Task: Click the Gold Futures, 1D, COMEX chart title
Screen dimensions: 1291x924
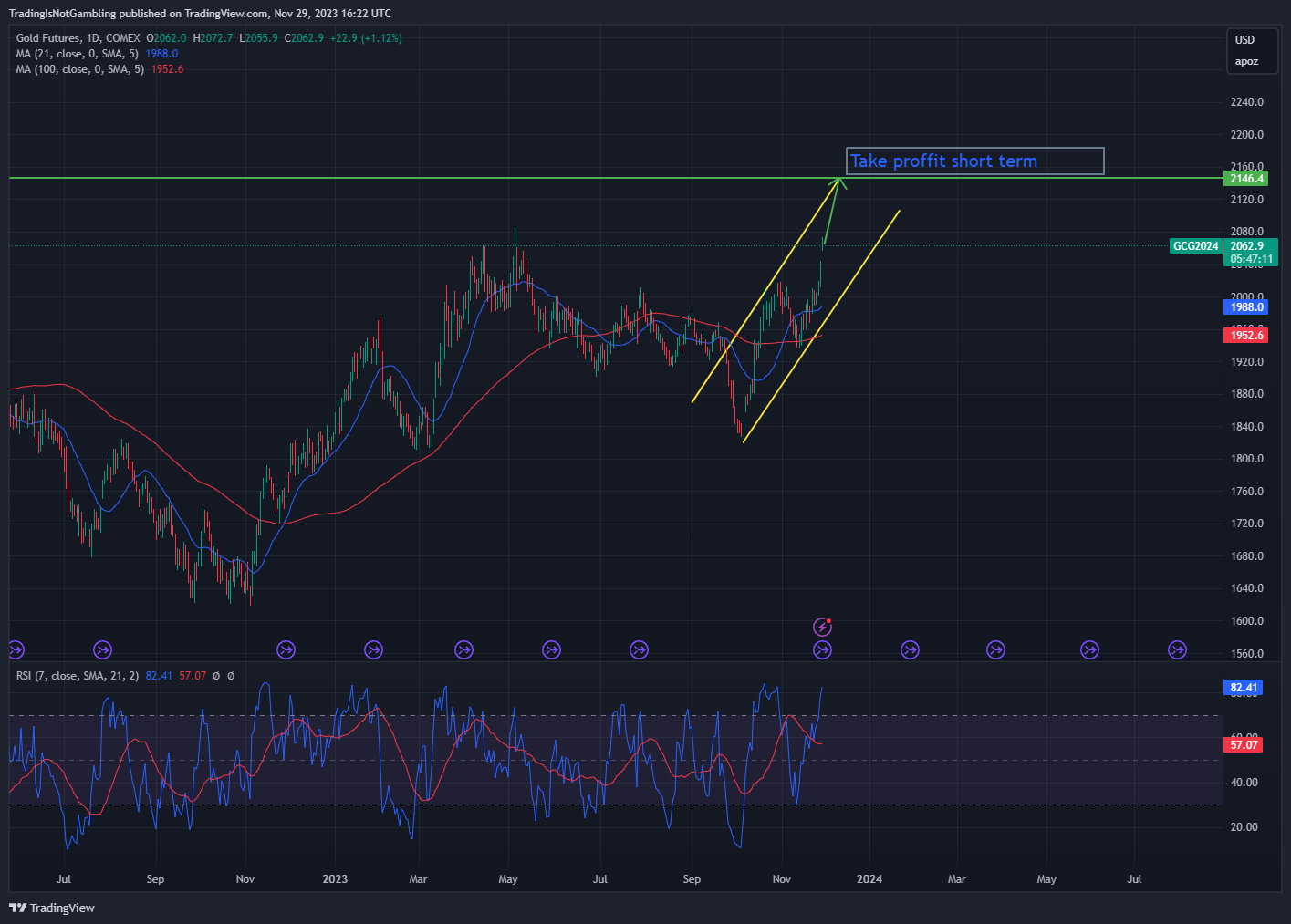Action: (78, 38)
